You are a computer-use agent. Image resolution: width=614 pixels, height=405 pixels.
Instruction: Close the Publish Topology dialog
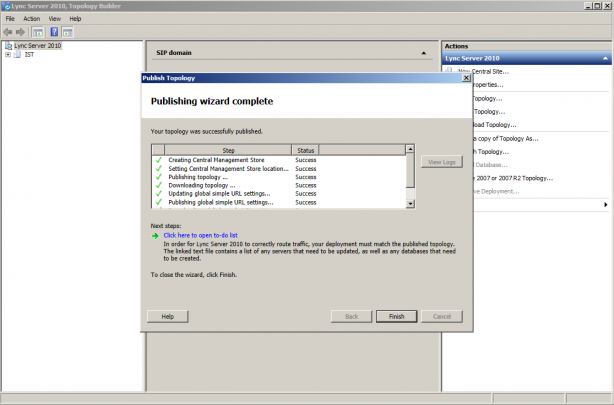coord(466,78)
